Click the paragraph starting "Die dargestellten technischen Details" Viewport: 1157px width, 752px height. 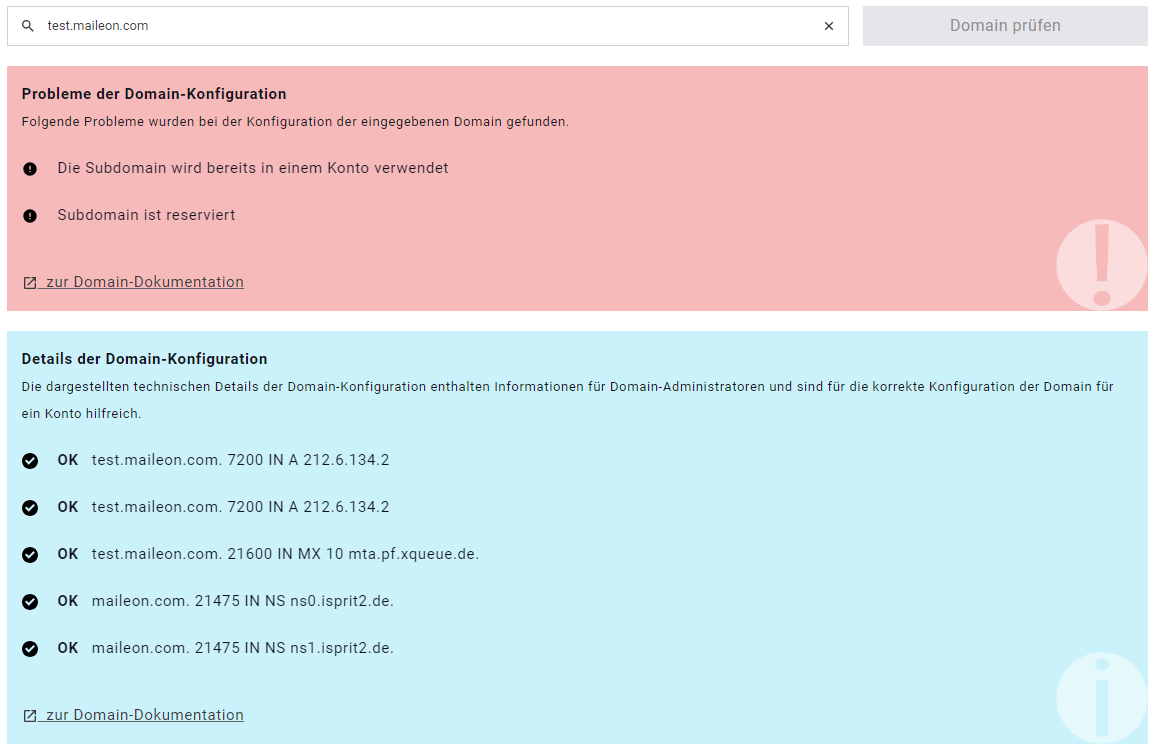567,400
